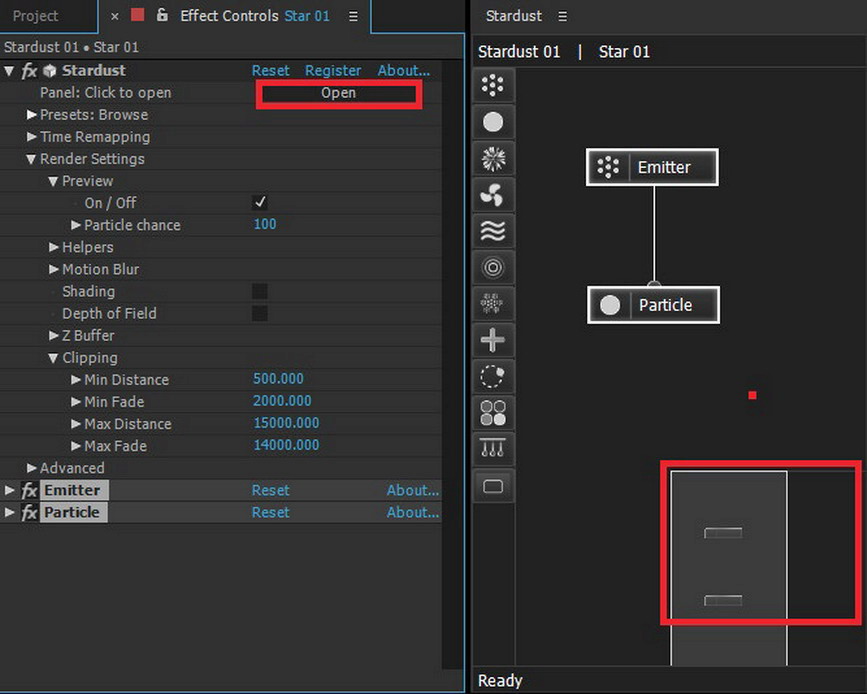Toggle the Stardust effect fx switch
The width and height of the screenshot is (867, 694).
(x=29, y=71)
